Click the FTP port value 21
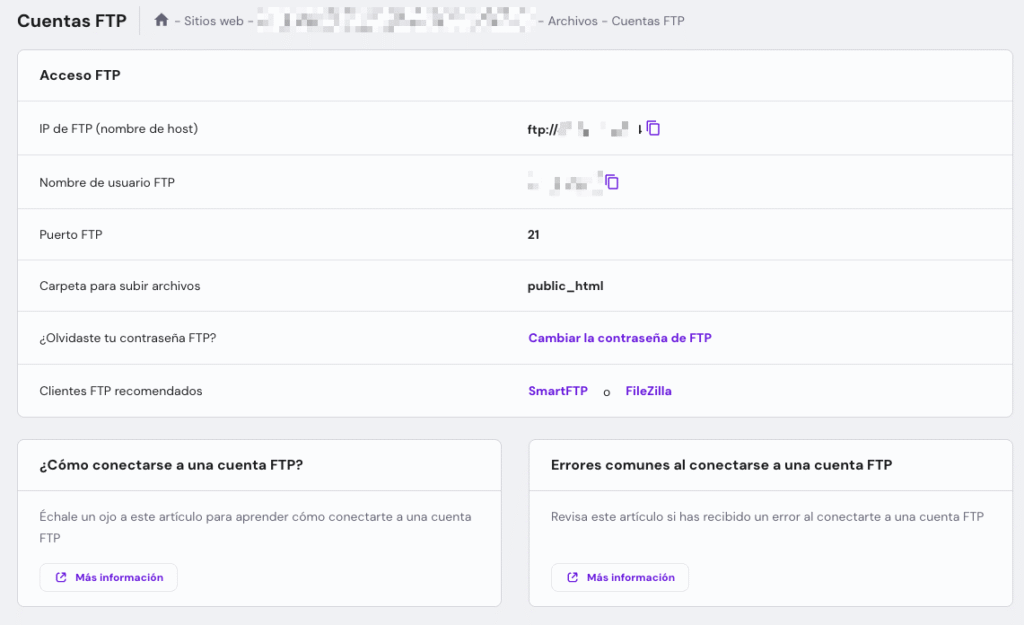 click(x=533, y=233)
